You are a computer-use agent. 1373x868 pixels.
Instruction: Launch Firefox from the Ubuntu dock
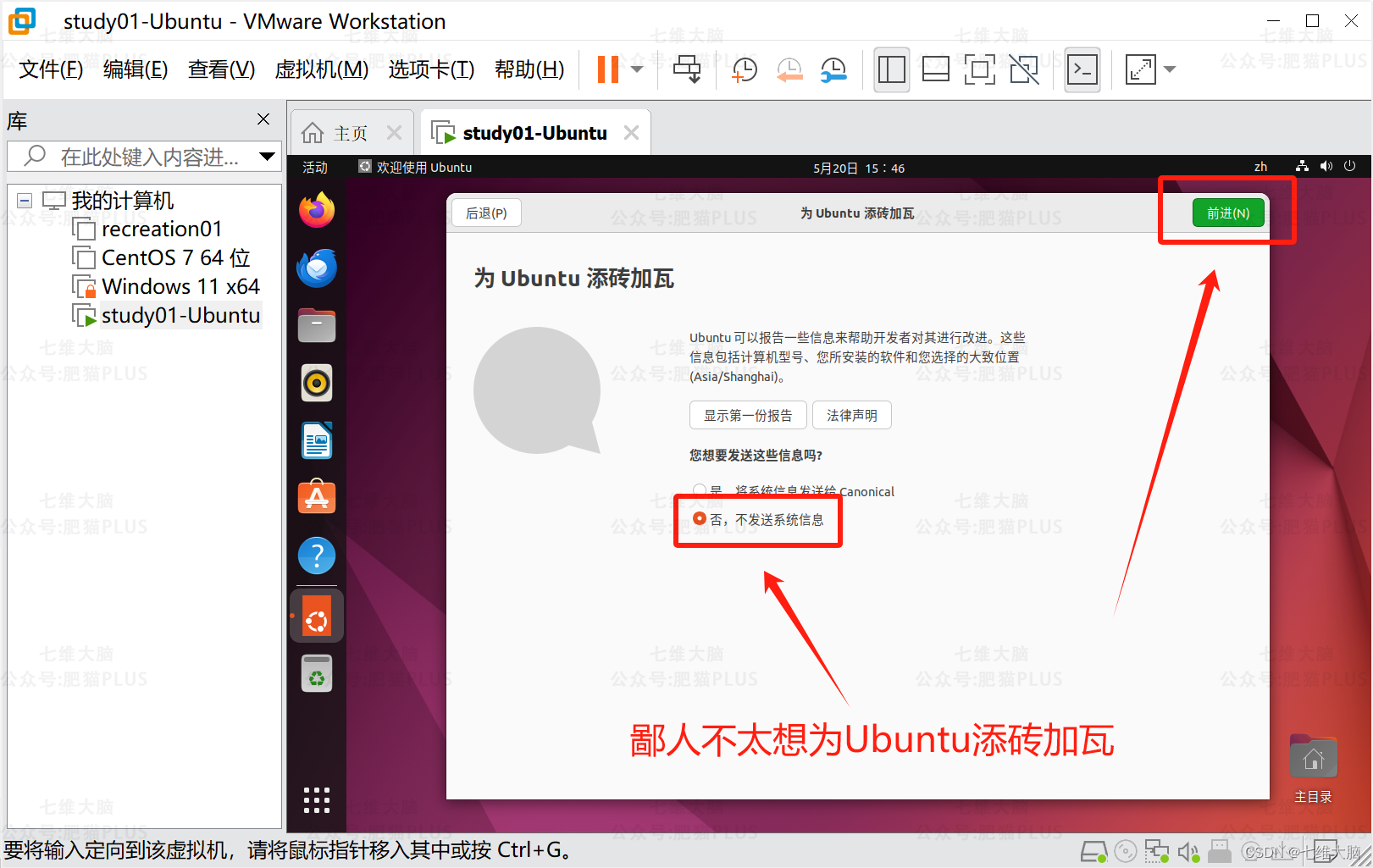[x=317, y=210]
